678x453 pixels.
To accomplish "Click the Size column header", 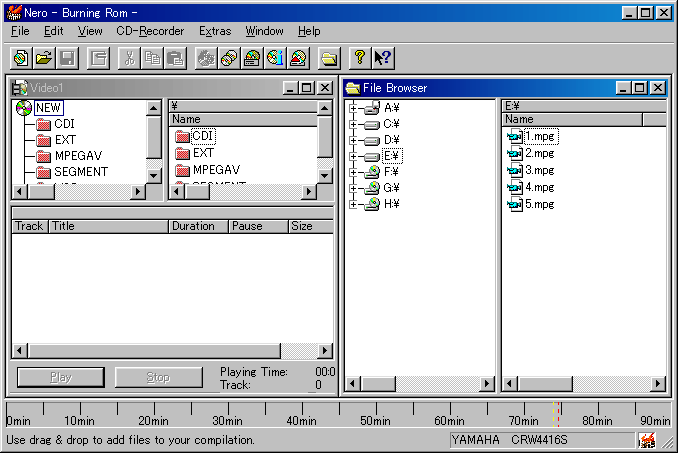I will tap(311, 226).
